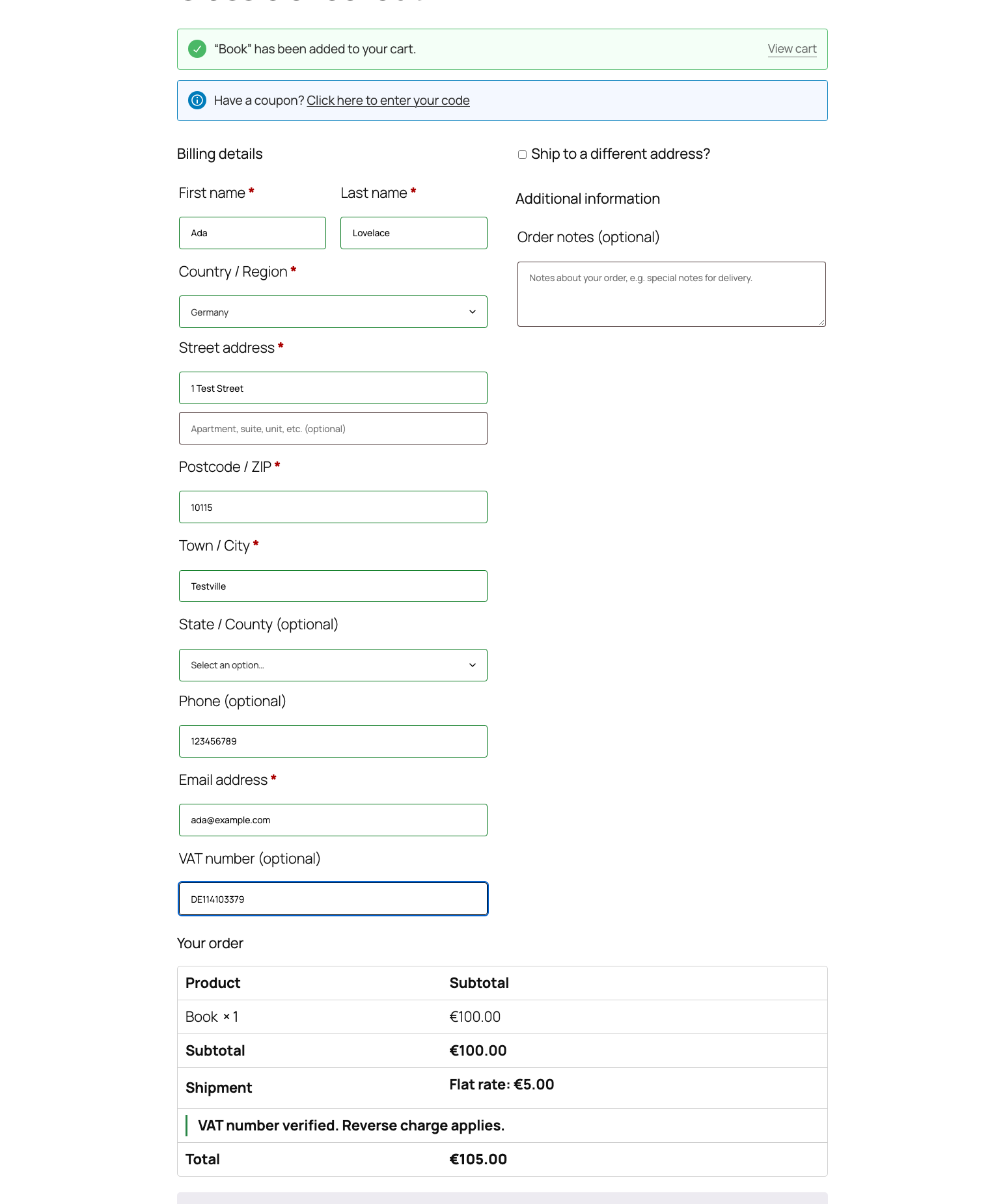1005x1204 pixels.
Task: Click the 'VAT number (optional)' label
Action: 250,858
